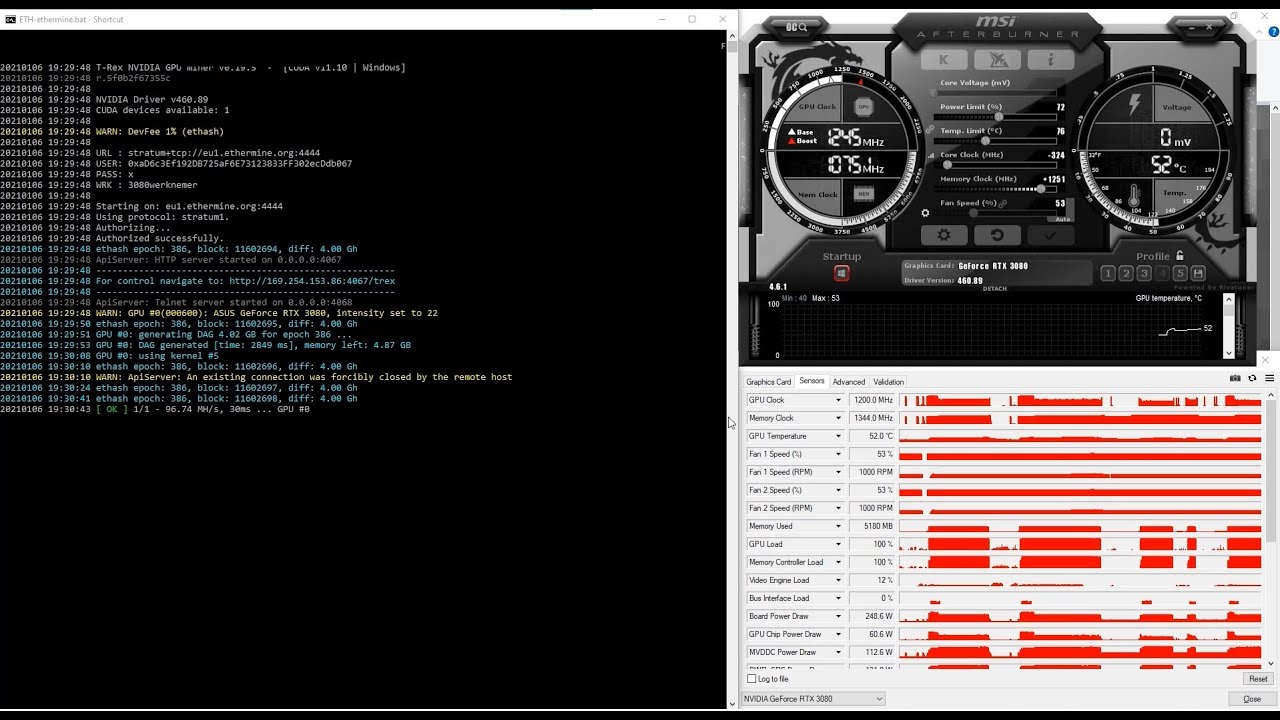
Task: Click the GPU-Z Reset button
Action: point(1257,679)
